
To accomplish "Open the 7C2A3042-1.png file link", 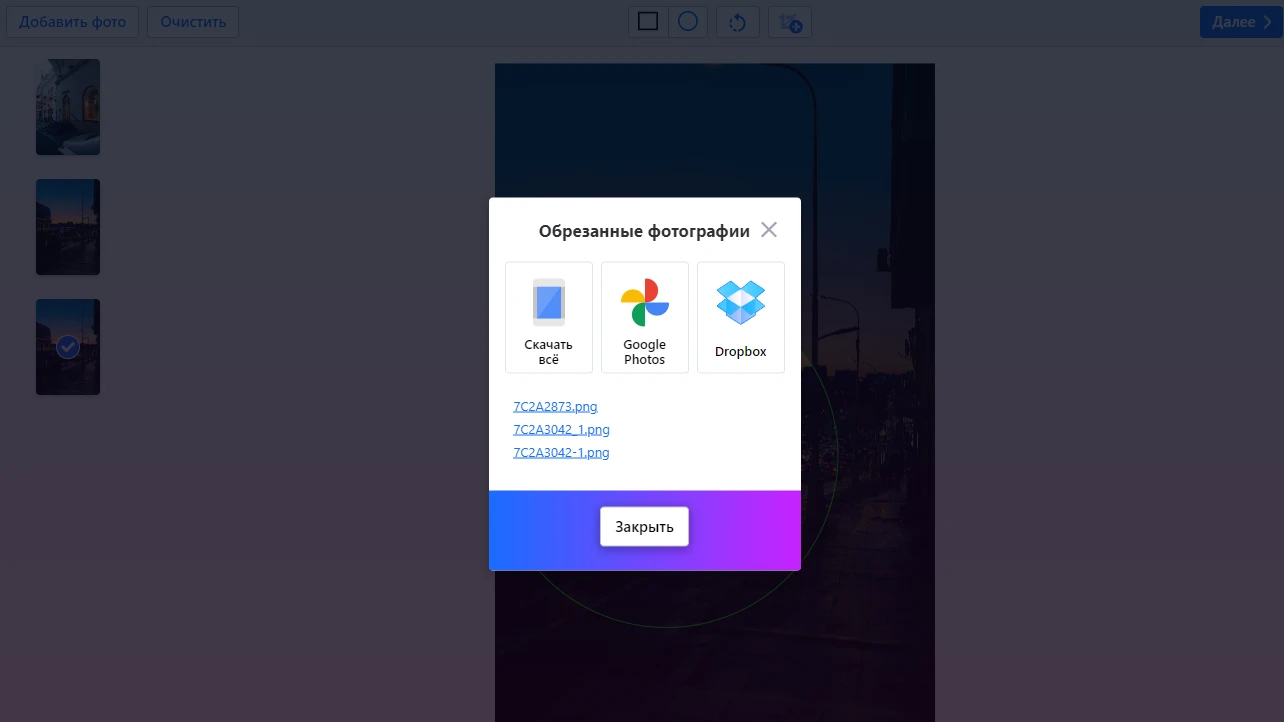I will point(561,453).
